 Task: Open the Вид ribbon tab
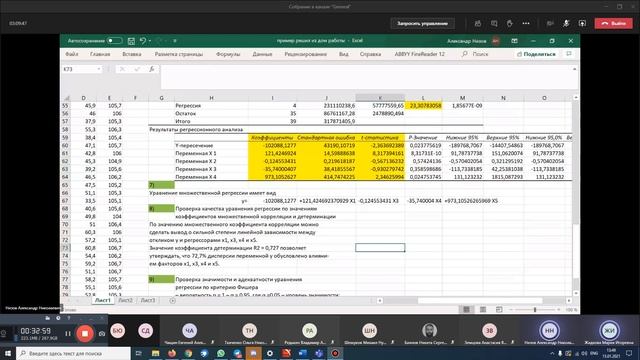(344, 54)
